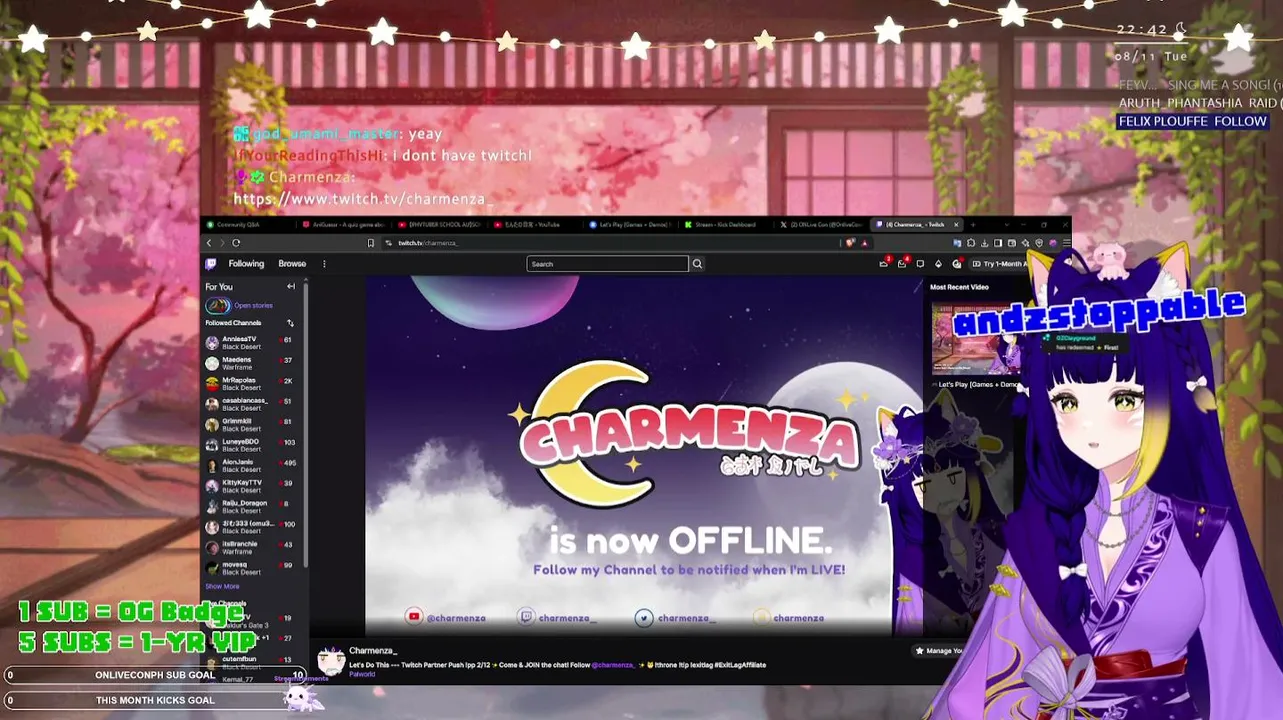The image size is (1283, 720).
Task: Click Show More under Followed Channels
Action: (x=222, y=587)
